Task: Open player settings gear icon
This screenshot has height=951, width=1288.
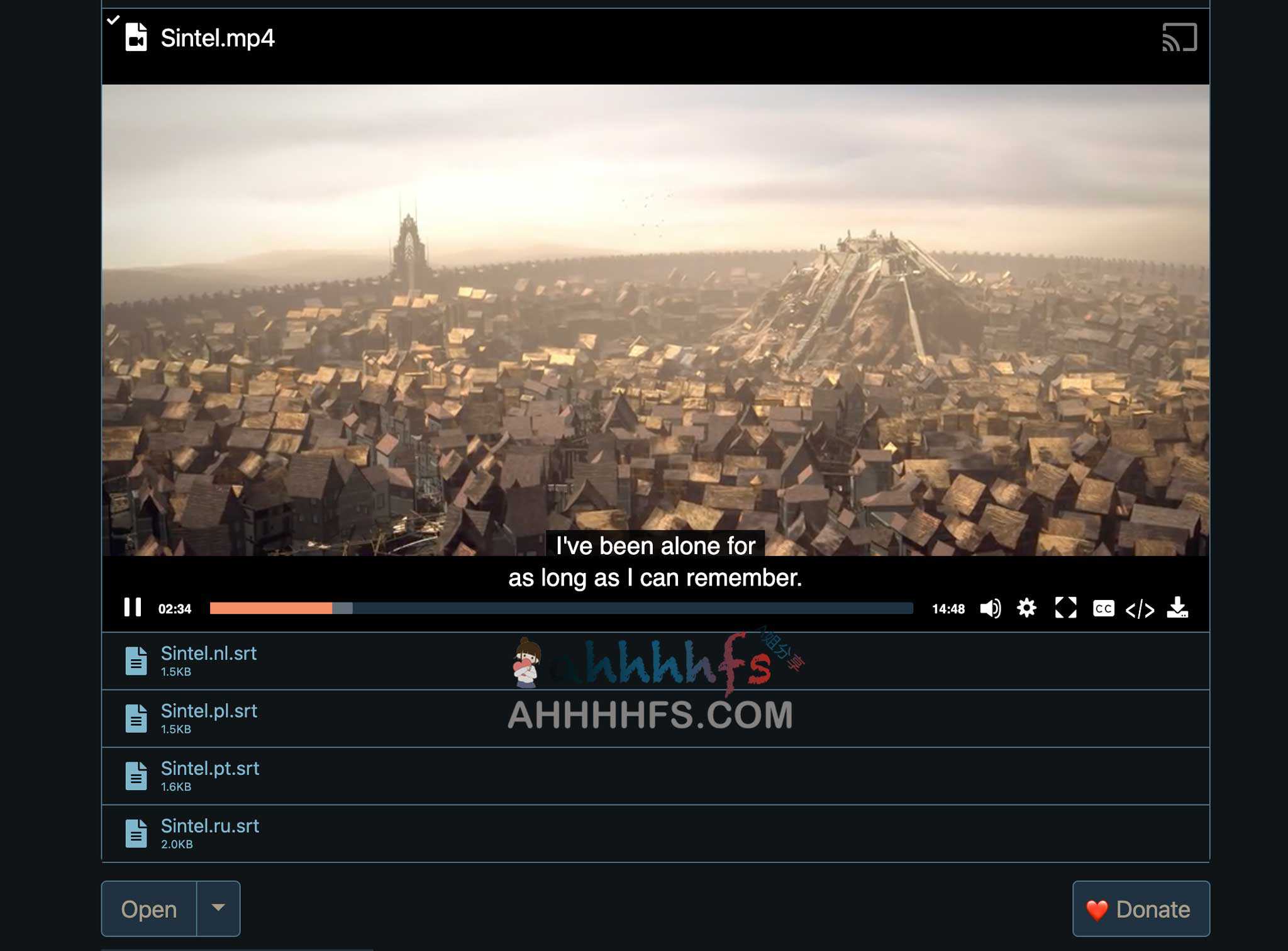Action: click(x=1027, y=608)
